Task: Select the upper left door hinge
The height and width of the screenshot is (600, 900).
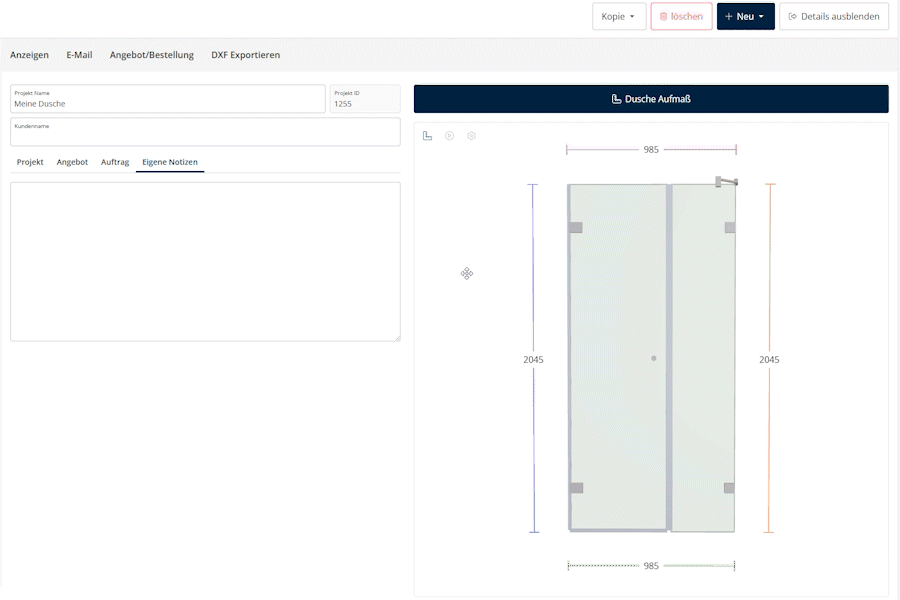Action: [576, 228]
